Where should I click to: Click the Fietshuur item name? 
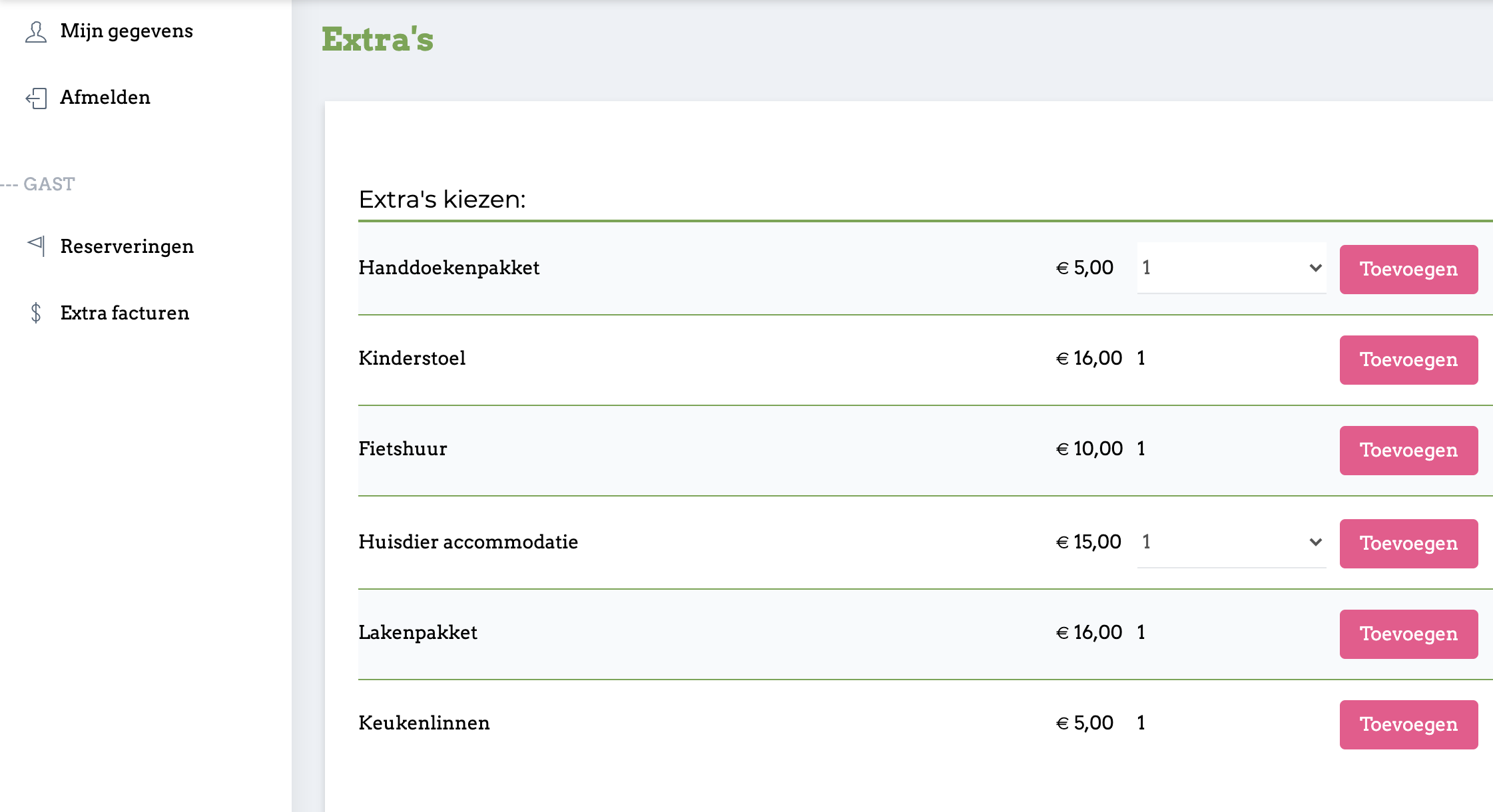[x=402, y=449]
